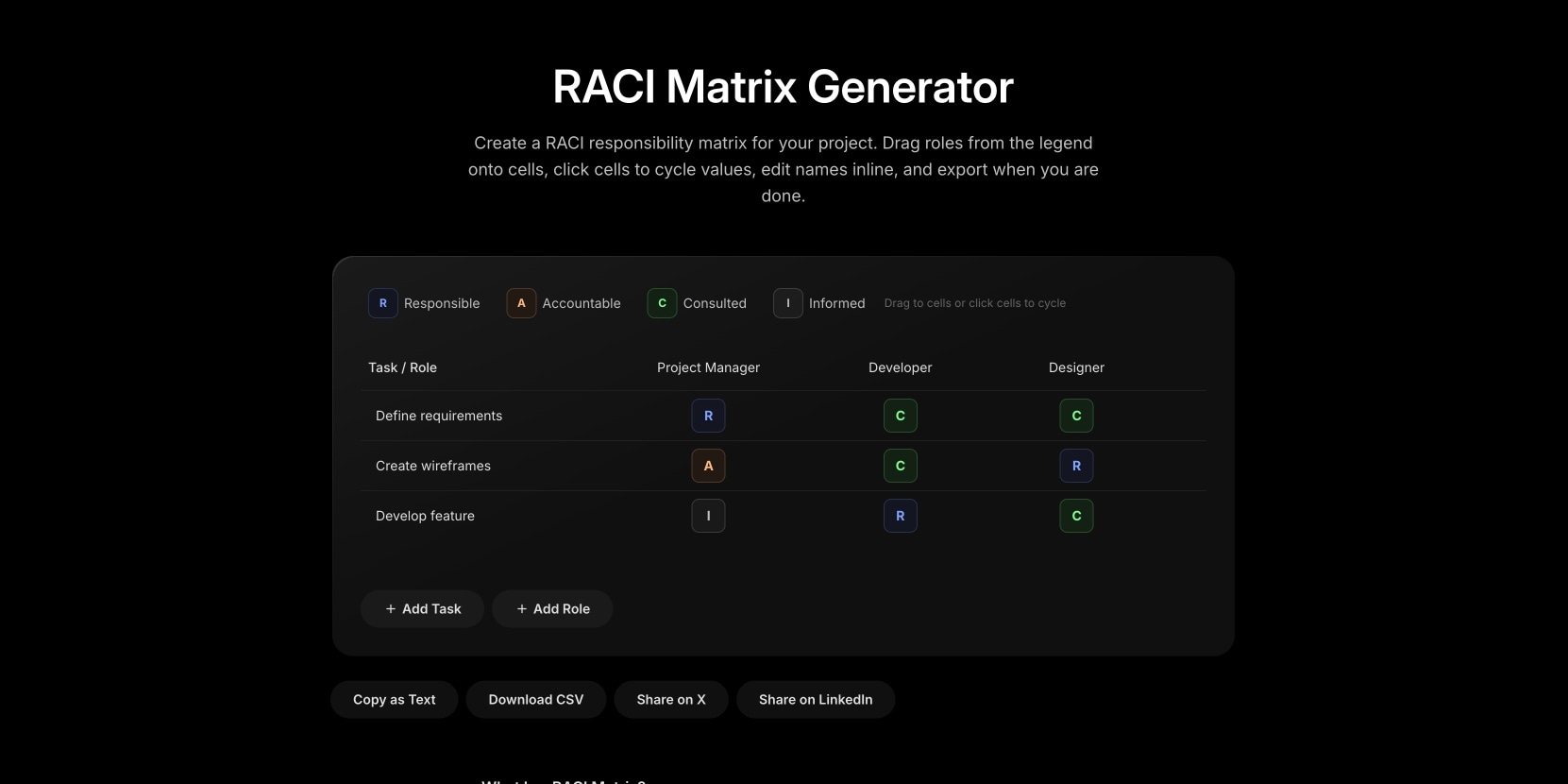The width and height of the screenshot is (1568, 784).
Task: Copy the matrix as text
Action: [394, 700]
